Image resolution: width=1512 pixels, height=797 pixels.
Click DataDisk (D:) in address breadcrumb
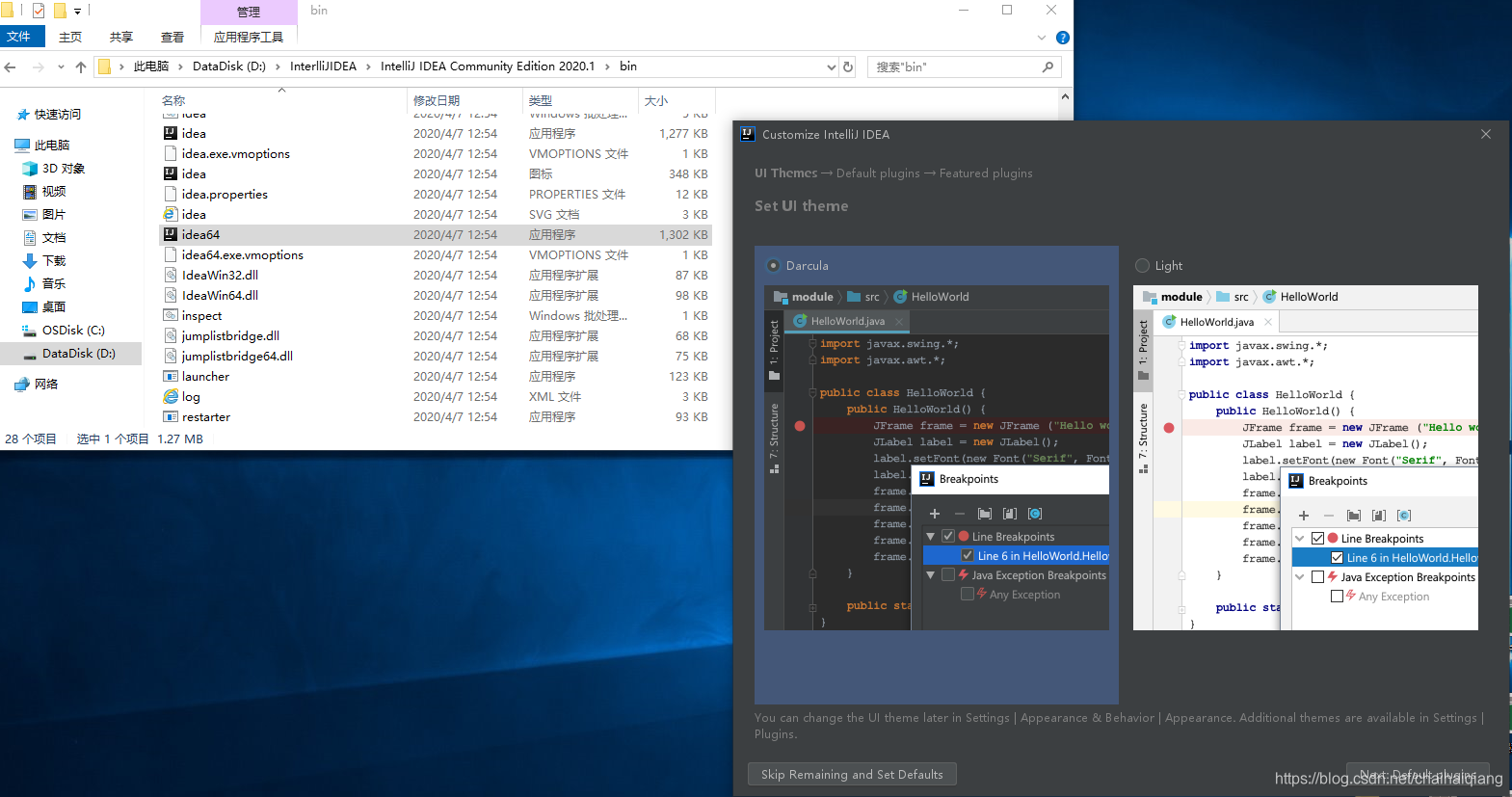coord(229,66)
